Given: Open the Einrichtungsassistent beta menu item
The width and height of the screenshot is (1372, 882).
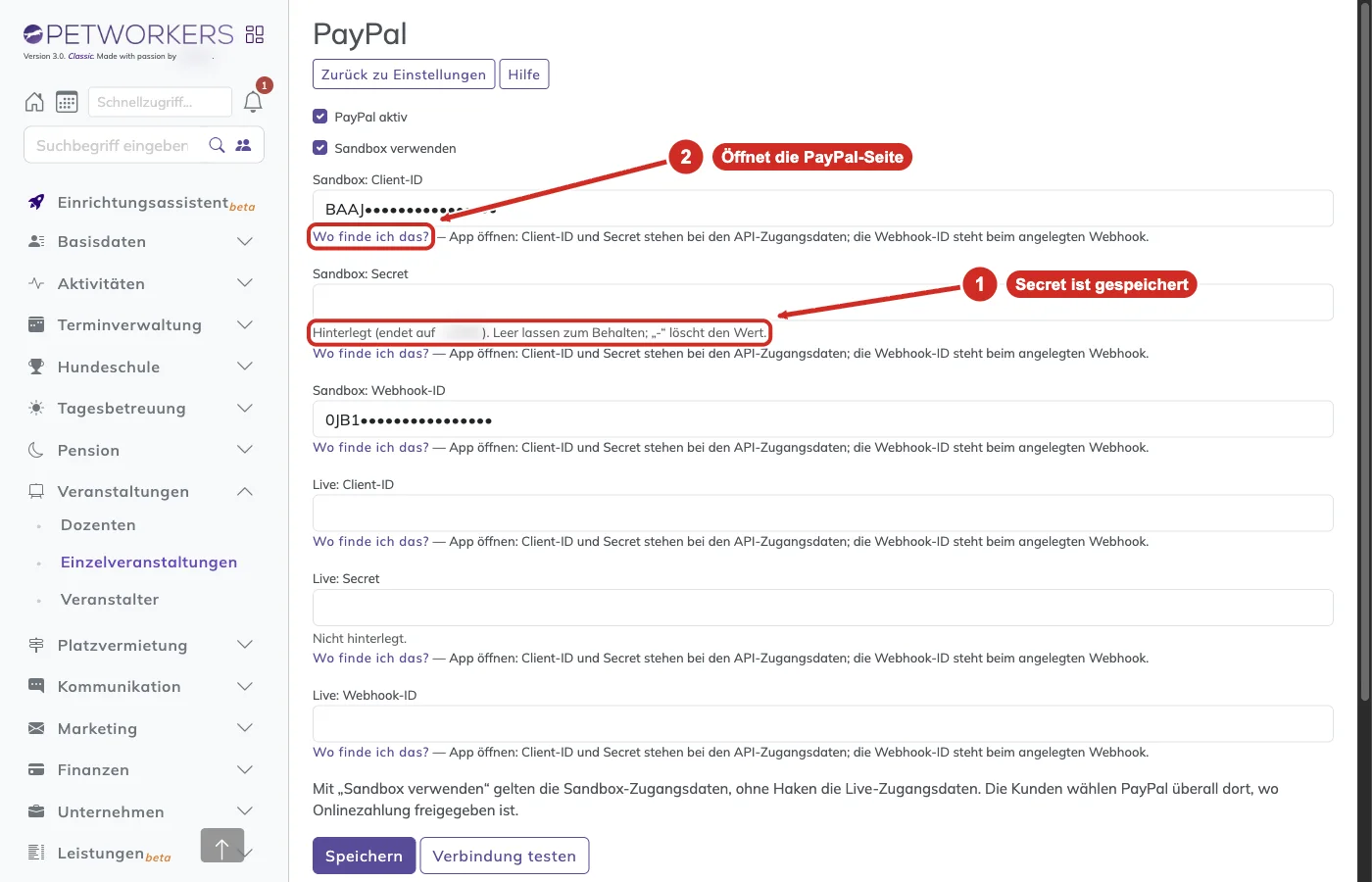Looking at the screenshot, I should pos(156,203).
